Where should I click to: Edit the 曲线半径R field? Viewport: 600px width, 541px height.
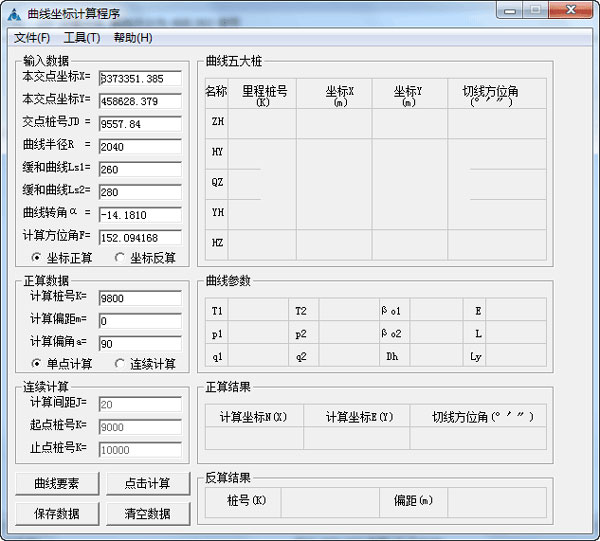pyautogui.click(x=139, y=147)
